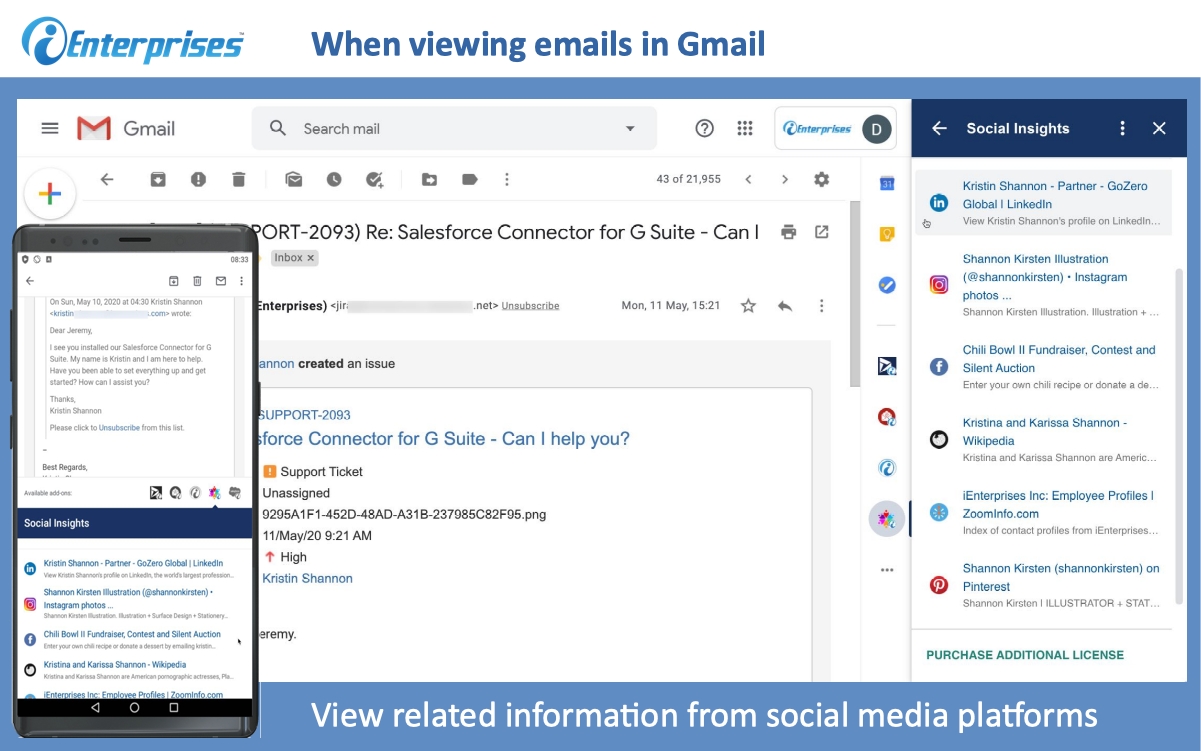Snooze this email with clock icon
This screenshot has height=751, width=1201.
pos(334,179)
